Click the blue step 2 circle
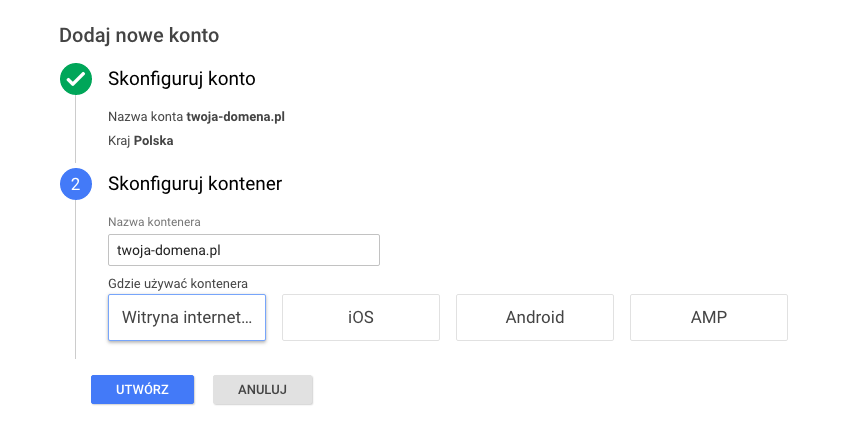Image resolution: width=853 pixels, height=427 pixels. click(x=76, y=184)
